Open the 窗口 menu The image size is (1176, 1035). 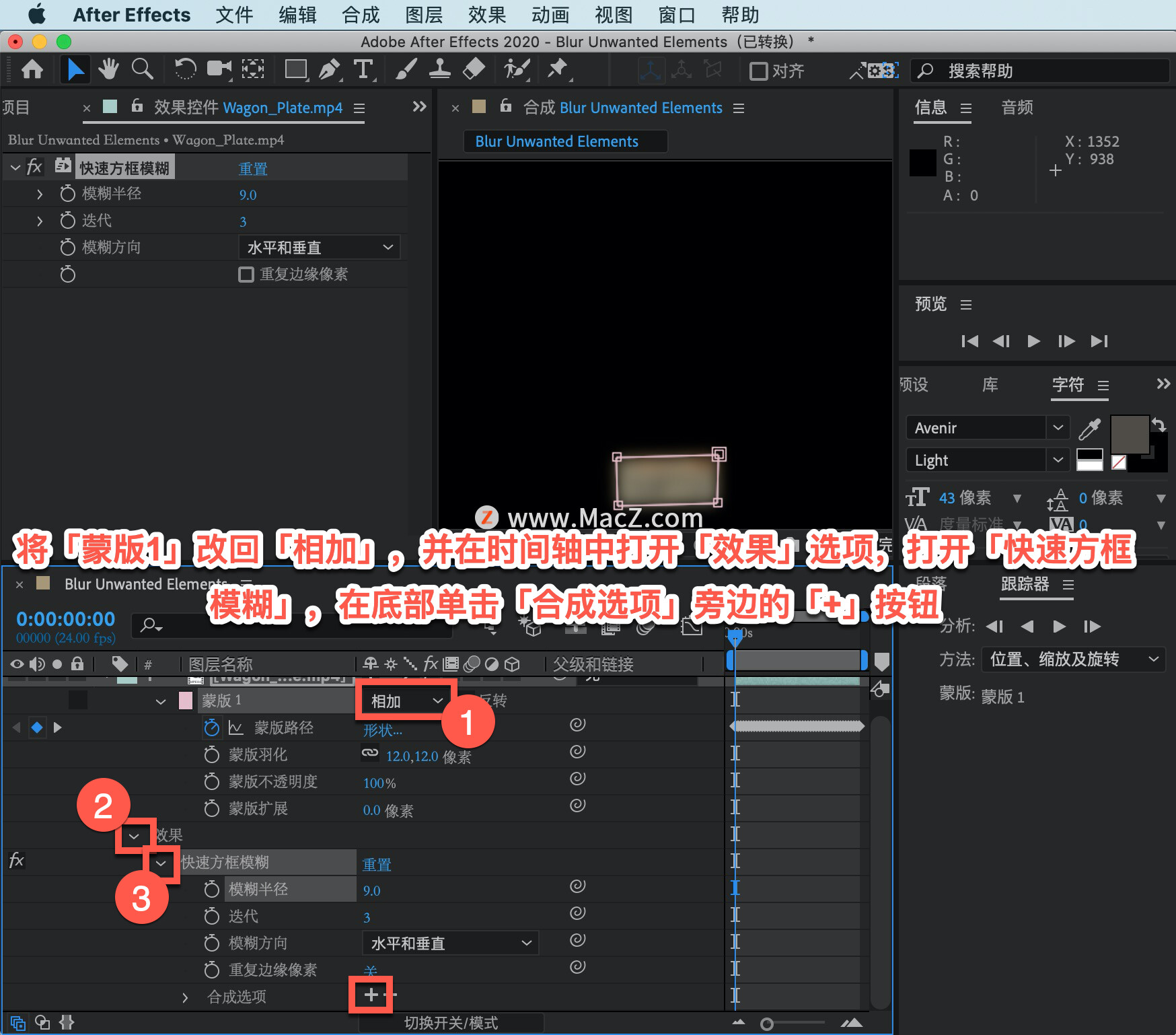coord(677,15)
